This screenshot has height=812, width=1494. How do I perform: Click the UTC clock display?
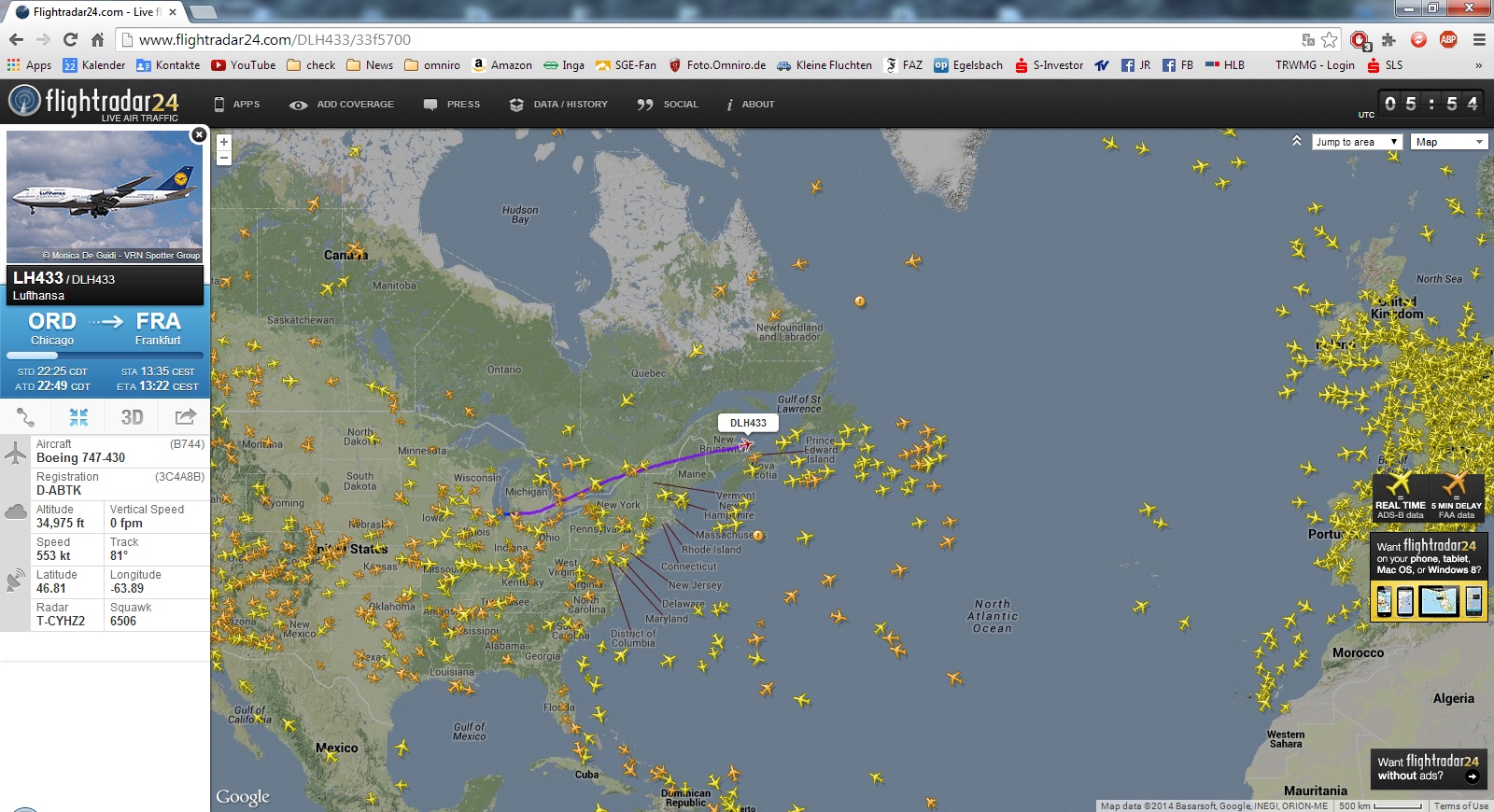pos(1431,104)
